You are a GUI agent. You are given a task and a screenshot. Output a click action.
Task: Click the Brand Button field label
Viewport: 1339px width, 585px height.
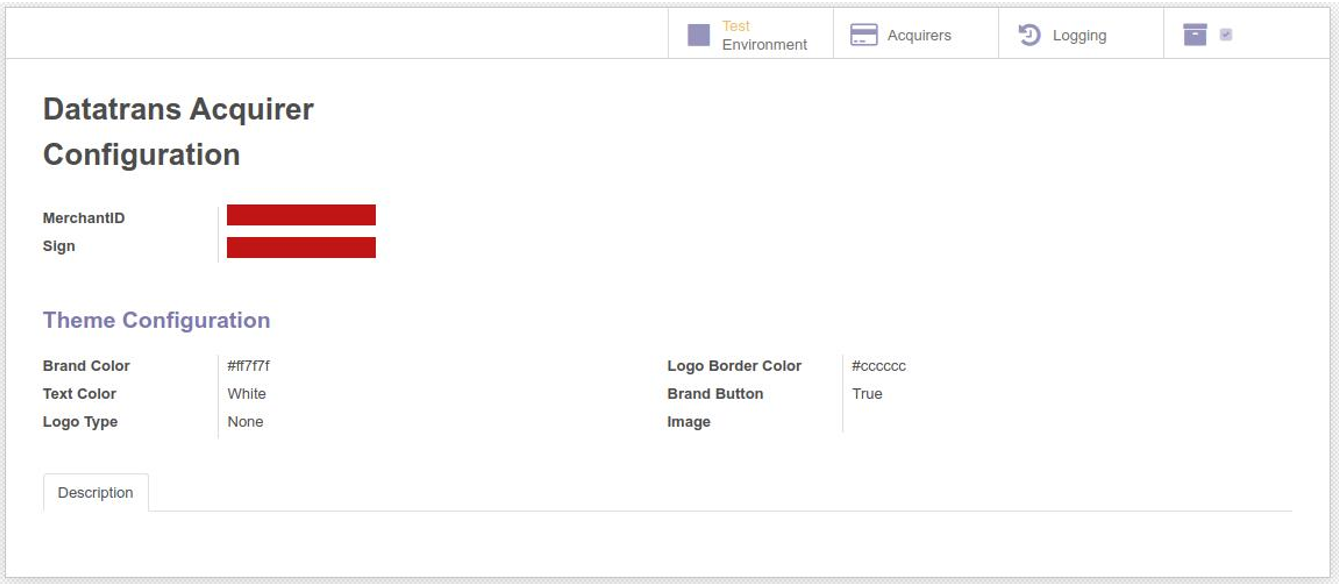(x=715, y=394)
